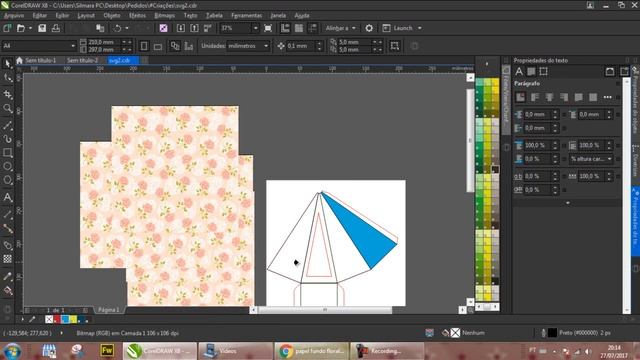
Task: Click the Welcome Screen home tab icon
Action: (x=19, y=60)
